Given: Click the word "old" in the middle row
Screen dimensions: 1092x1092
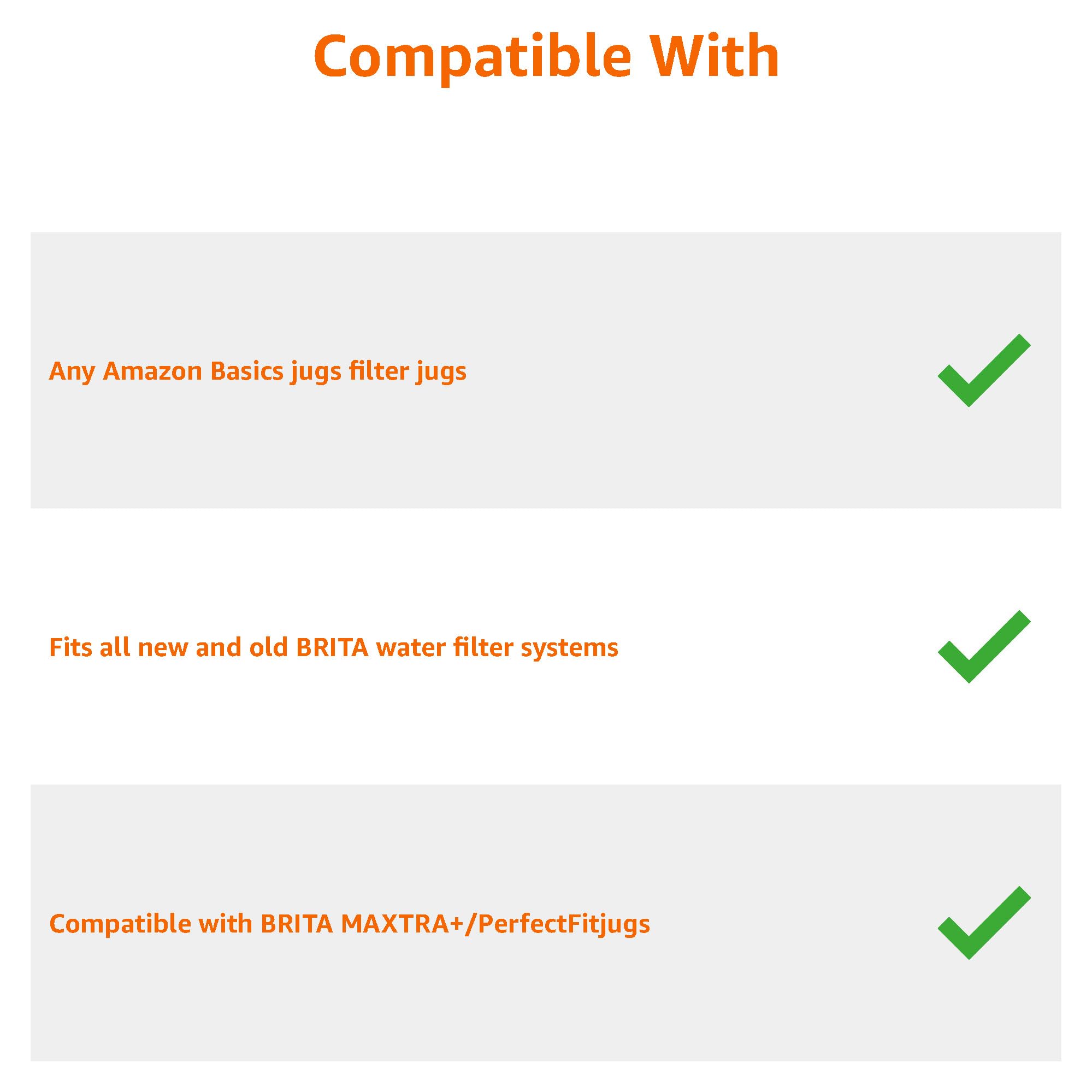Looking at the screenshot, I should [269, 648].
